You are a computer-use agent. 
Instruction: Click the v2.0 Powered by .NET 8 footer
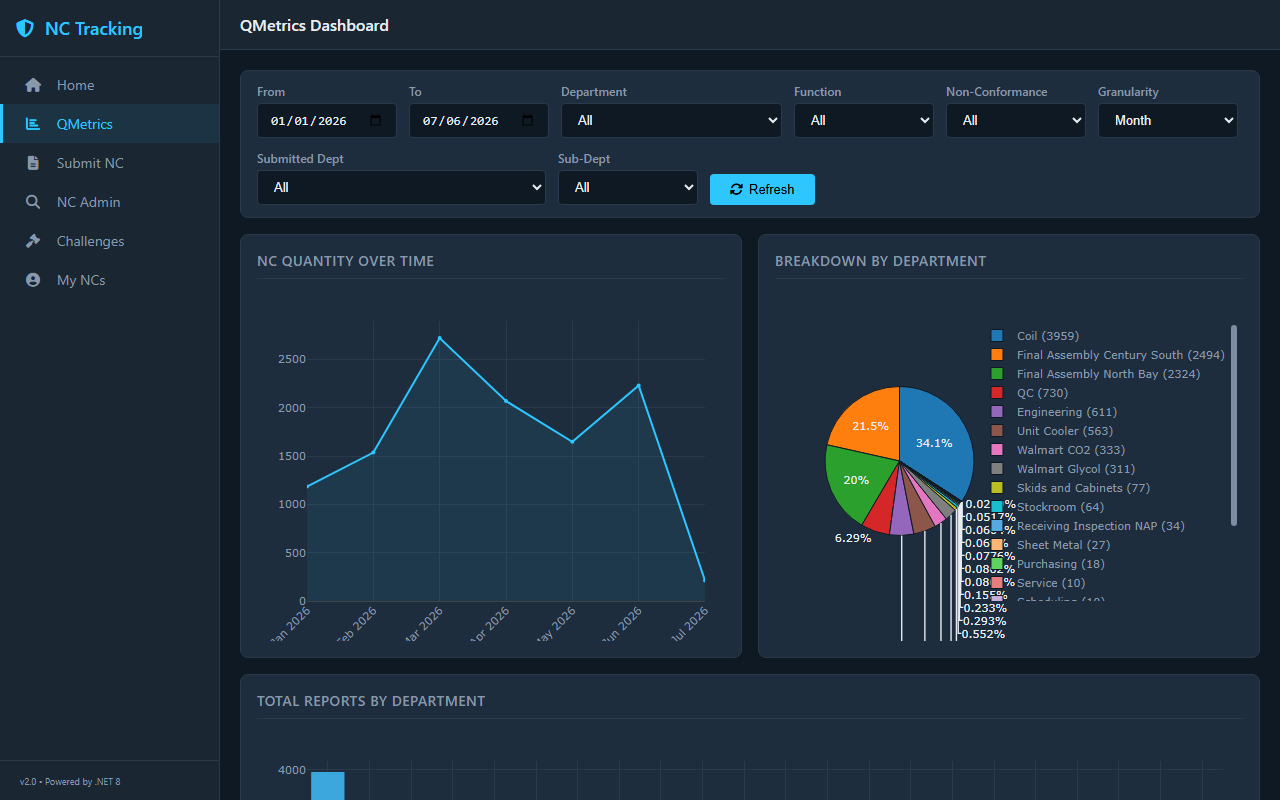pyautogui.click(x=70, y=781)
